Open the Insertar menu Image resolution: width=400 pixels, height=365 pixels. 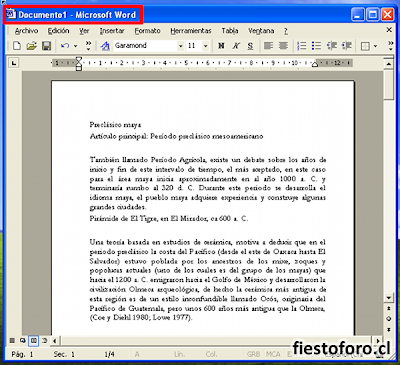click(112, 31)
